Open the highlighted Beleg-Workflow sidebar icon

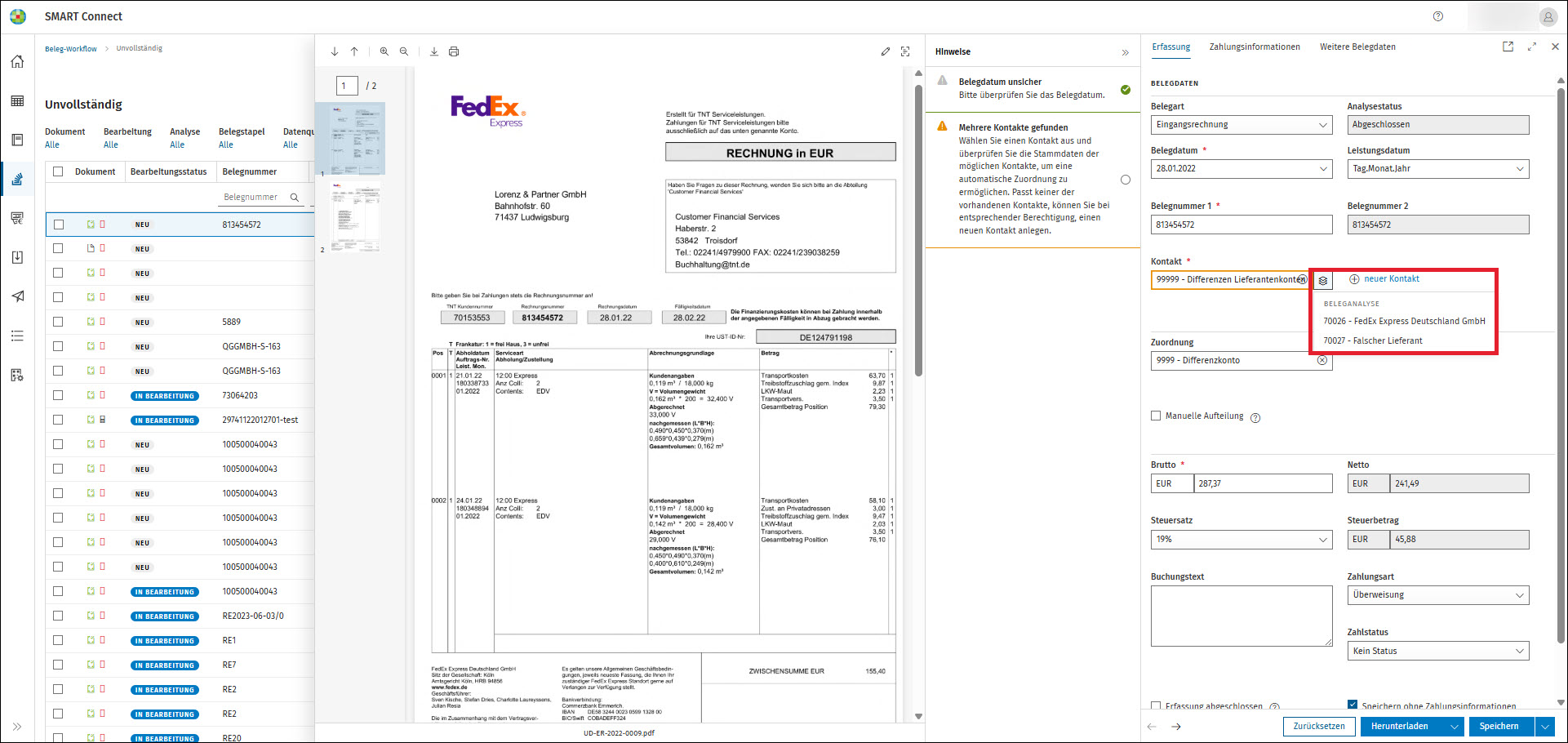click(x=17, y=180)
